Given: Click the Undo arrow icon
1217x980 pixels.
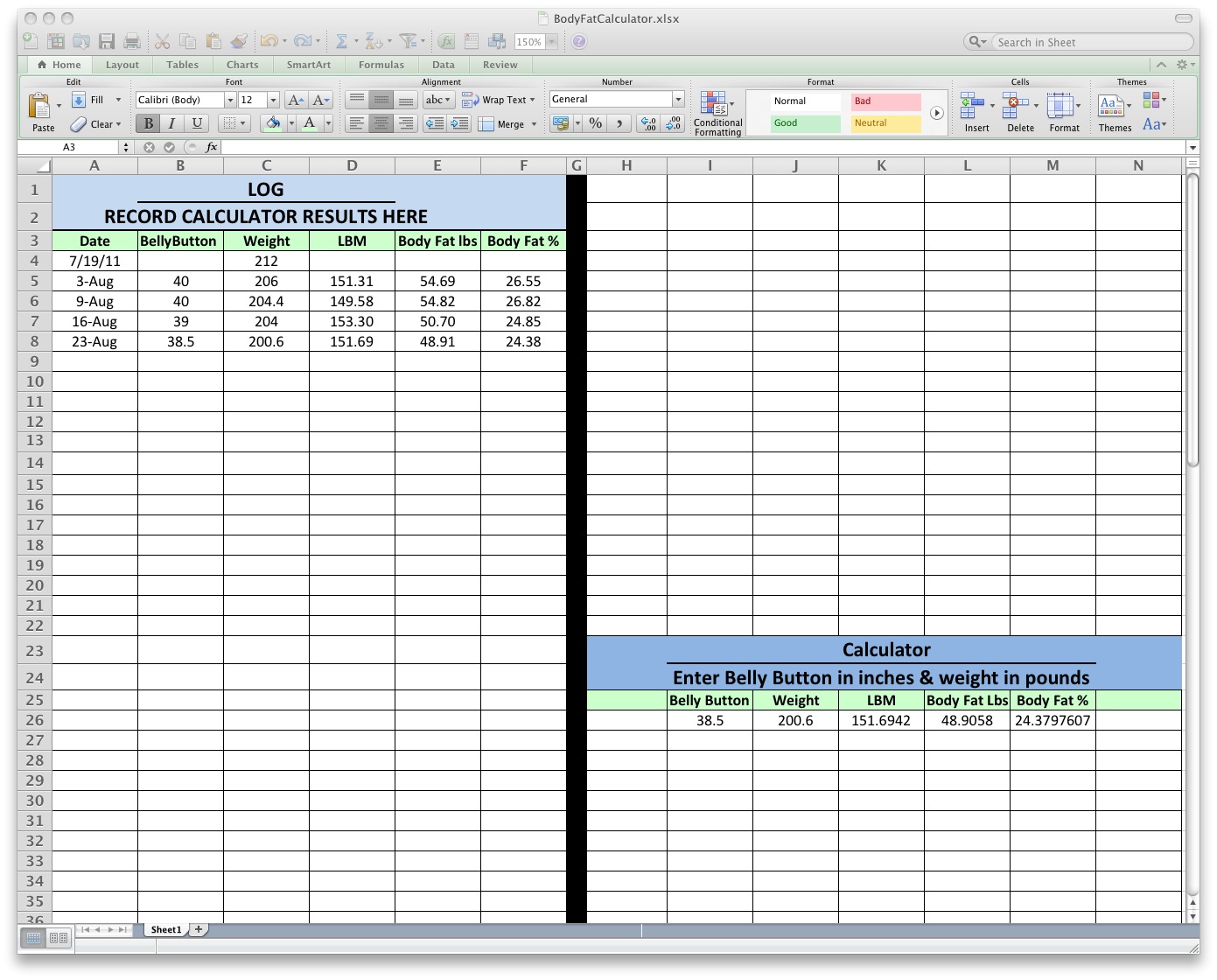Looking at the screenshot, I should pos(269,41).
